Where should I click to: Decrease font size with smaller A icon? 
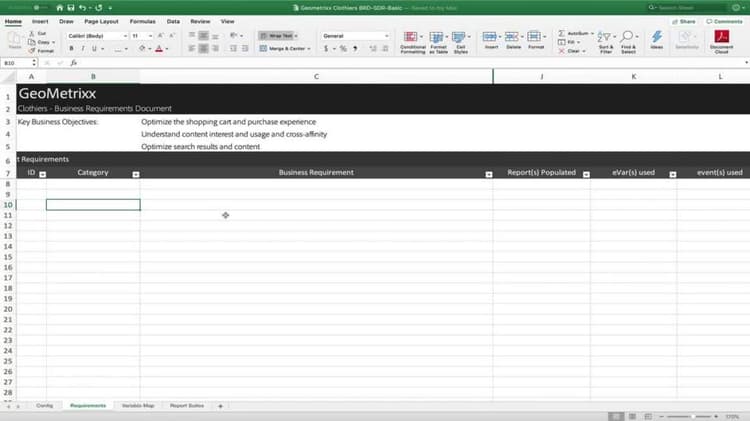[x=172, y=36]
